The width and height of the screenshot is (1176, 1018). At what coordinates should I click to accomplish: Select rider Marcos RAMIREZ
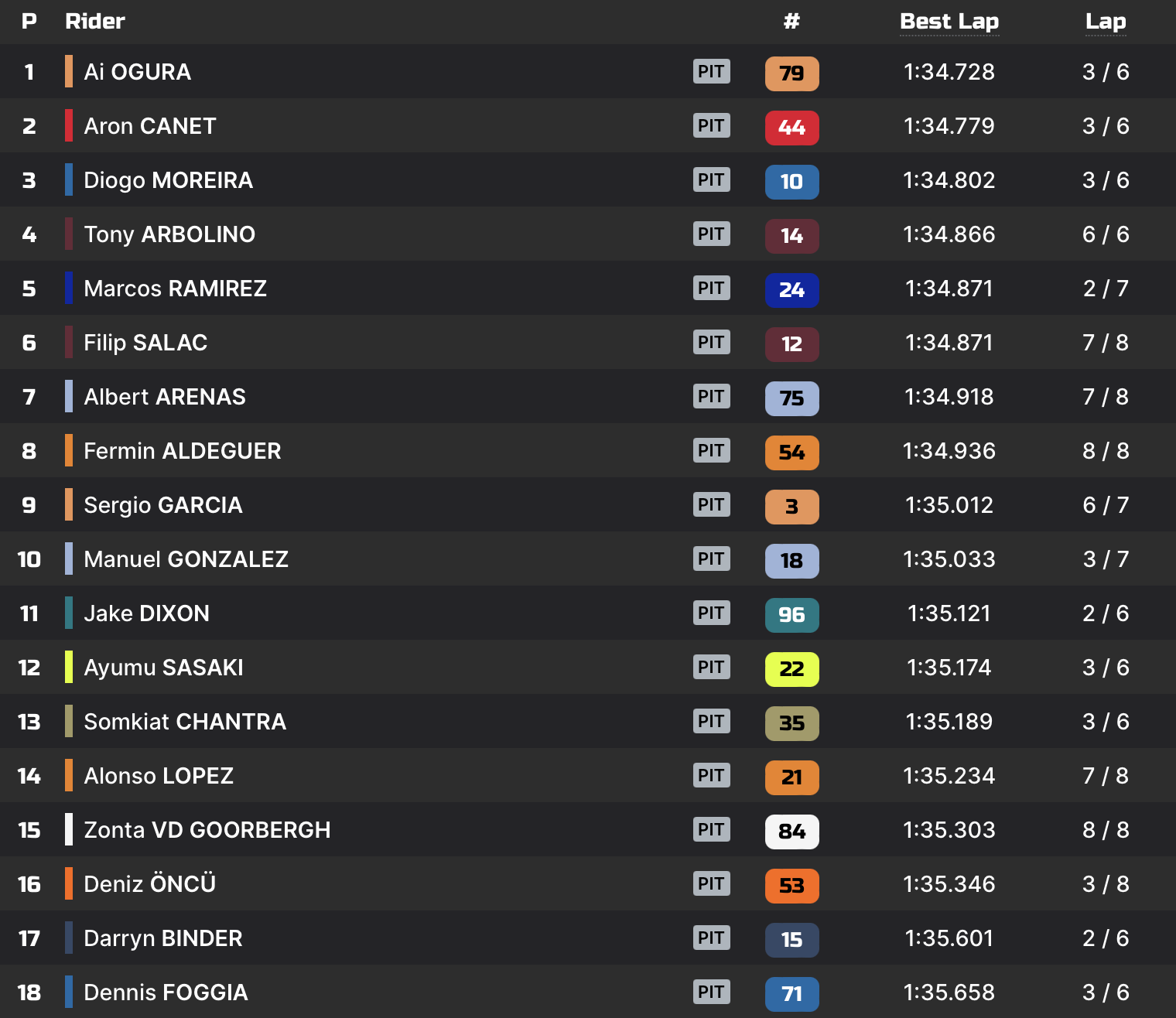[175, 289]
